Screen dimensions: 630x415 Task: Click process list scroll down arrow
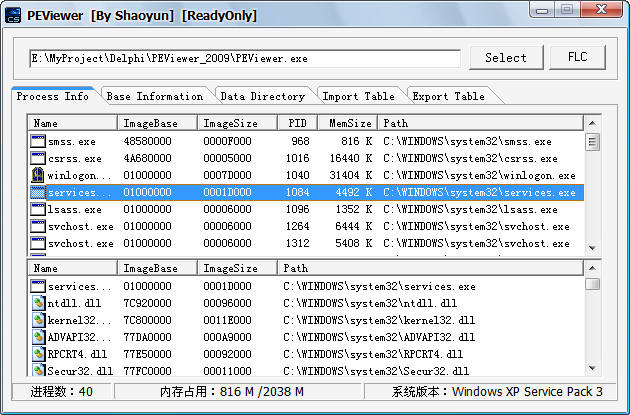(593, 248)
